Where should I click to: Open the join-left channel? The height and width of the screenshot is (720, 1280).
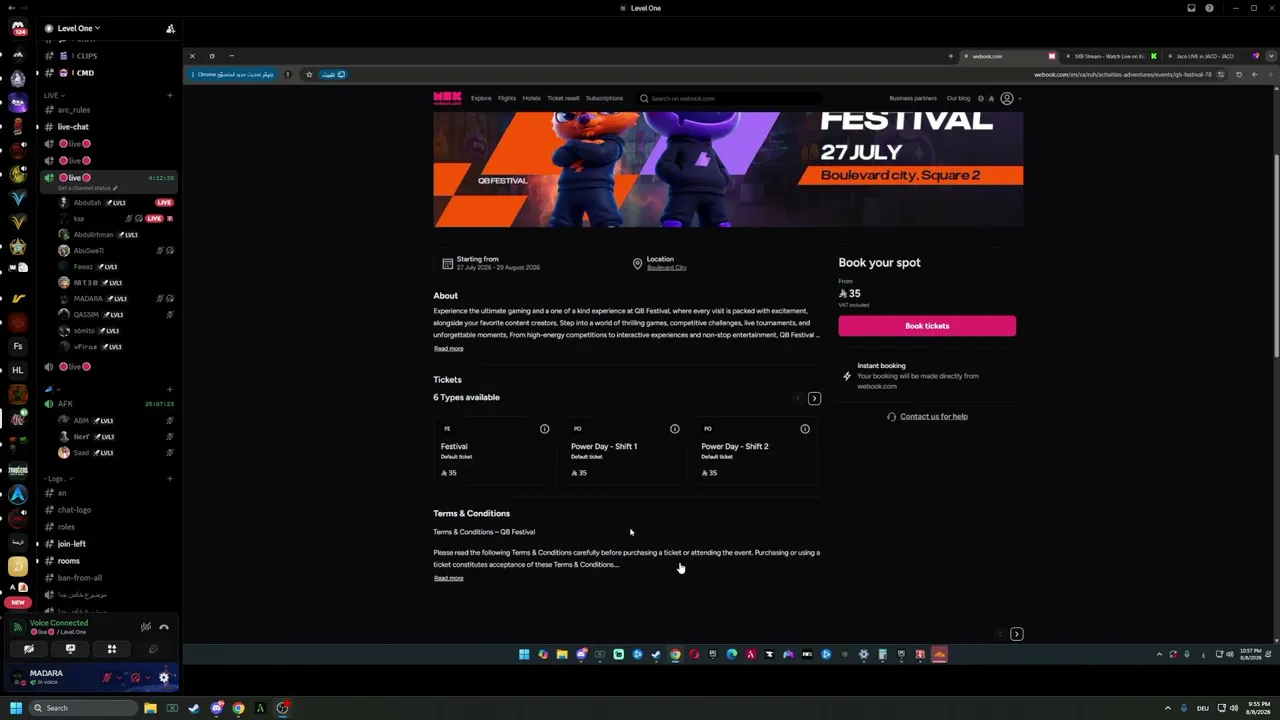coord(109,544)
